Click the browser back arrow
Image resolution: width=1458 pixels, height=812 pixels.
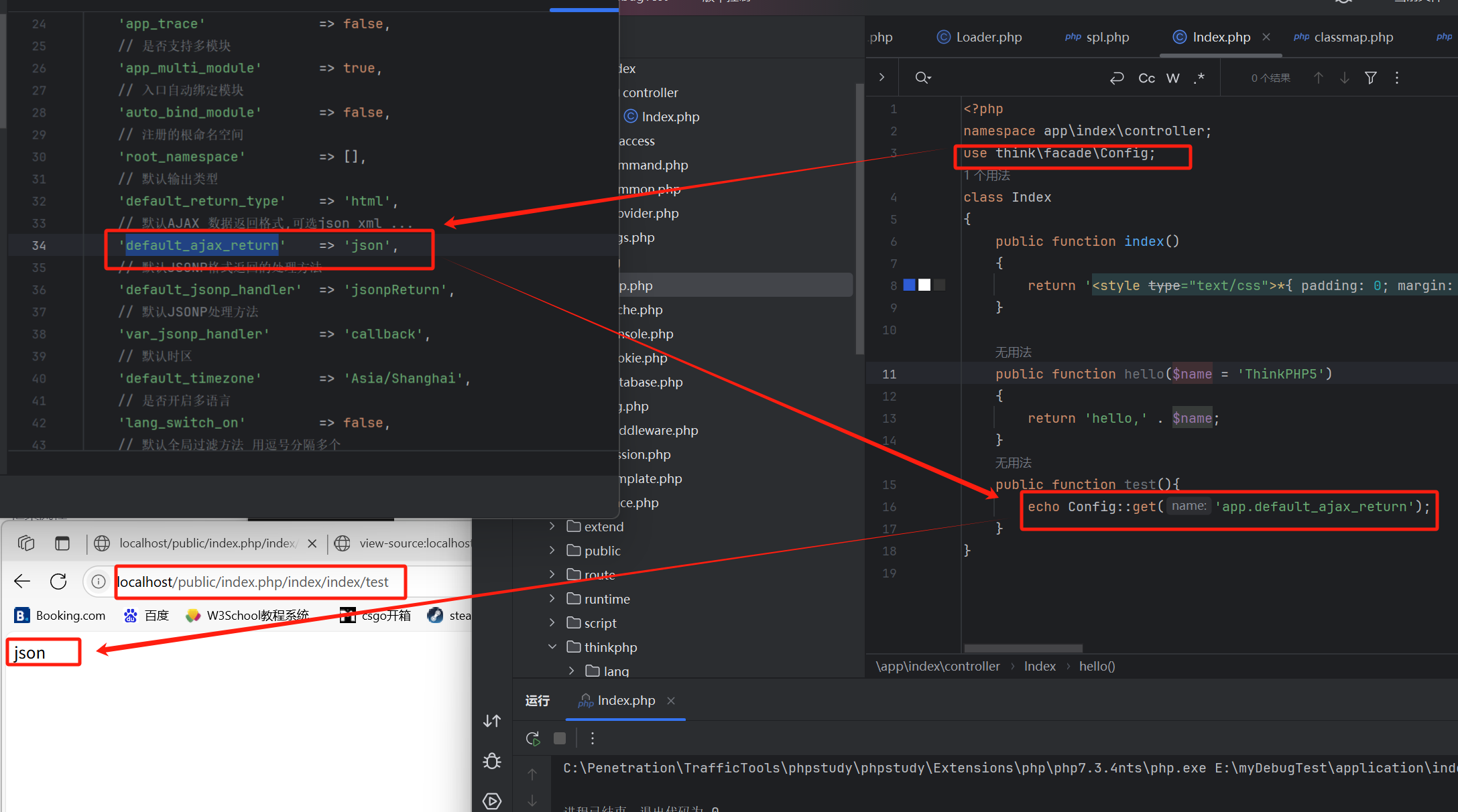(22, 582)
